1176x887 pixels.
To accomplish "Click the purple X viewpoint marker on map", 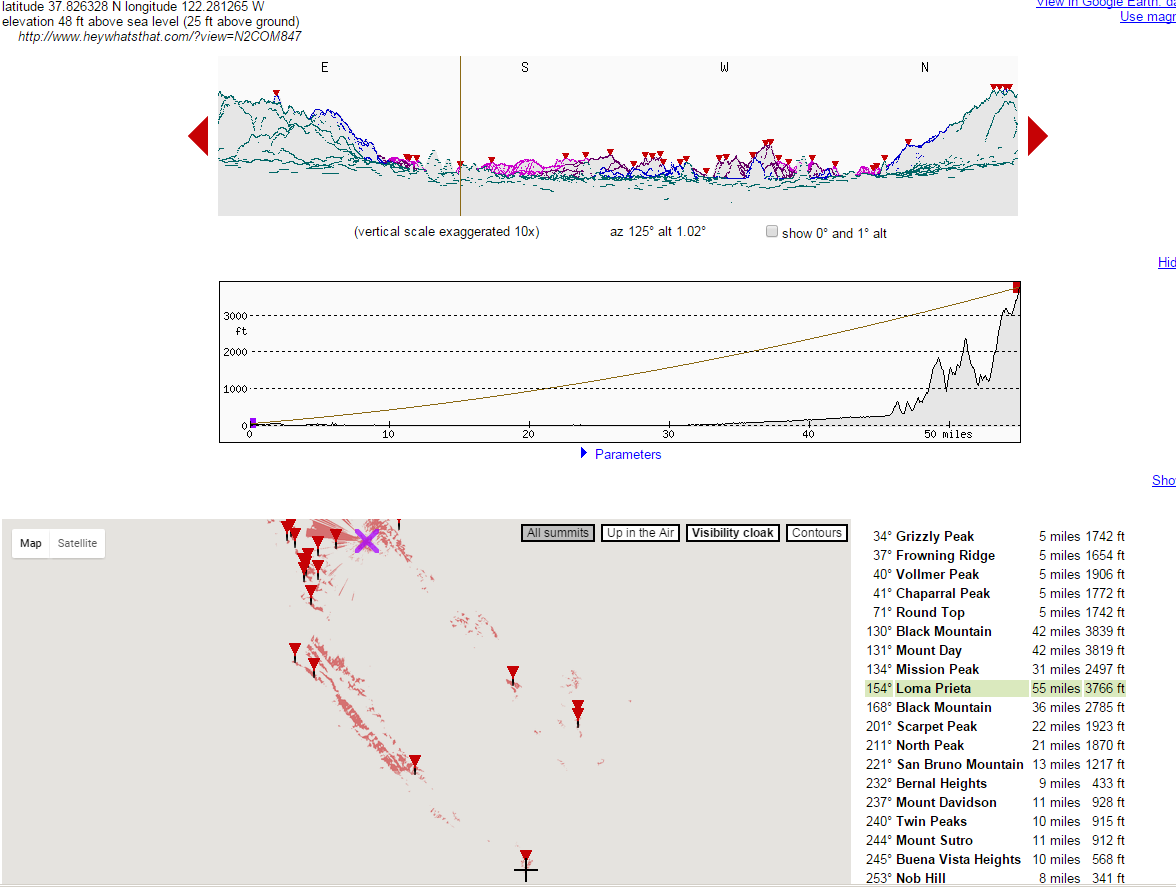I will click(367, 541).
